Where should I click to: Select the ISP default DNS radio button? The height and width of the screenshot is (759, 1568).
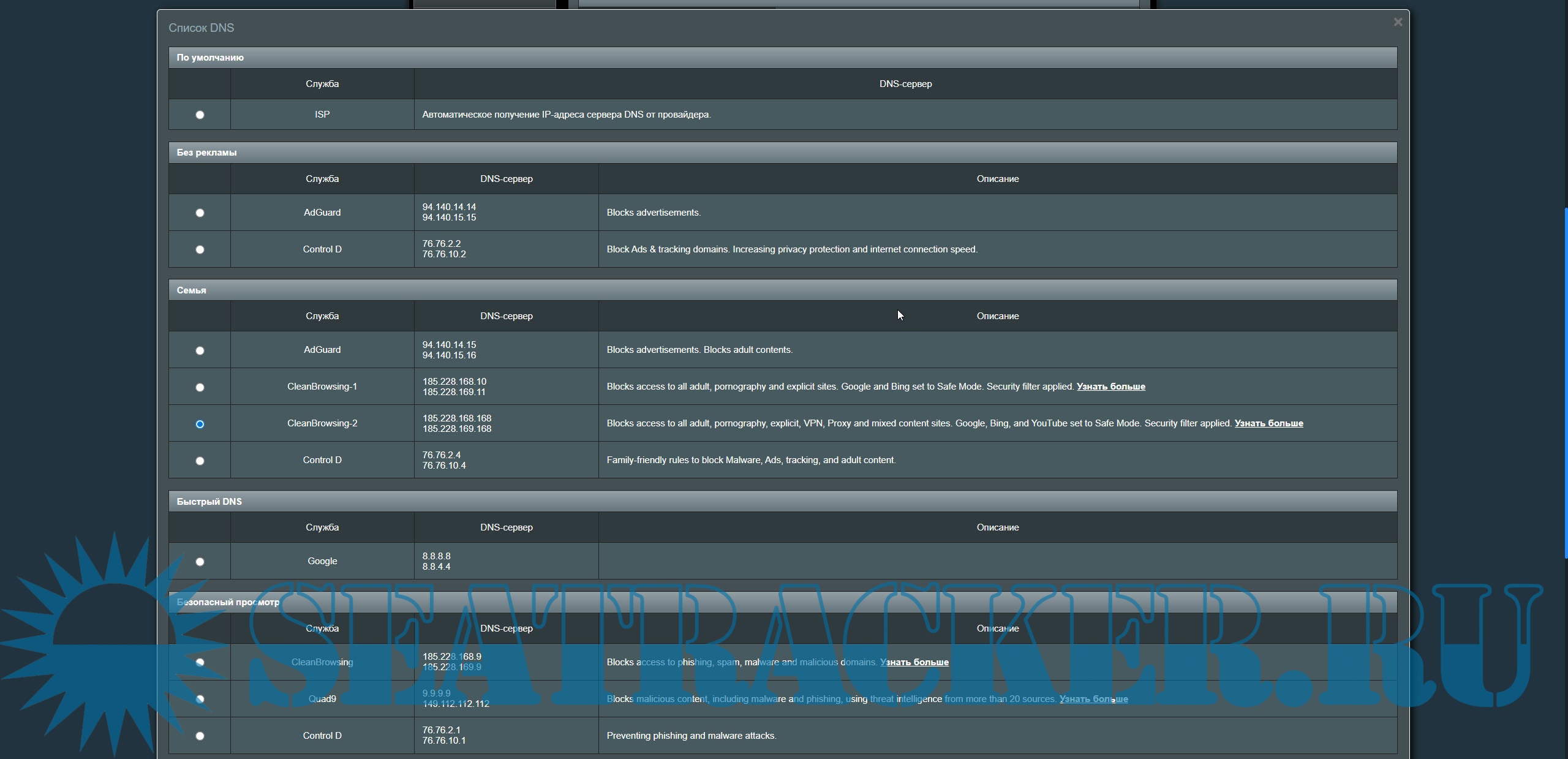pos(200,115)
